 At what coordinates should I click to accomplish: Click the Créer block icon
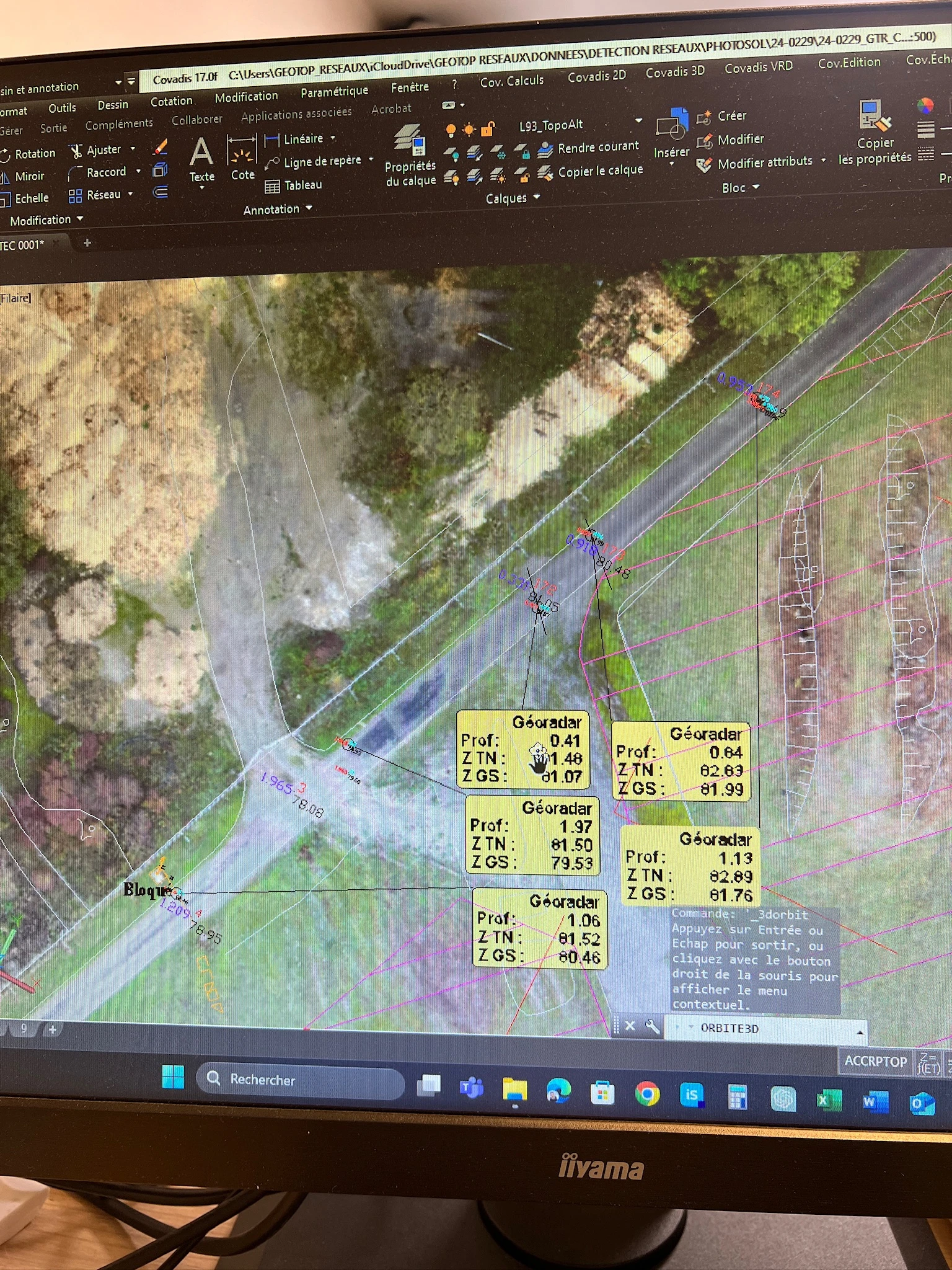pyautogui.click(x=703, y=117)
